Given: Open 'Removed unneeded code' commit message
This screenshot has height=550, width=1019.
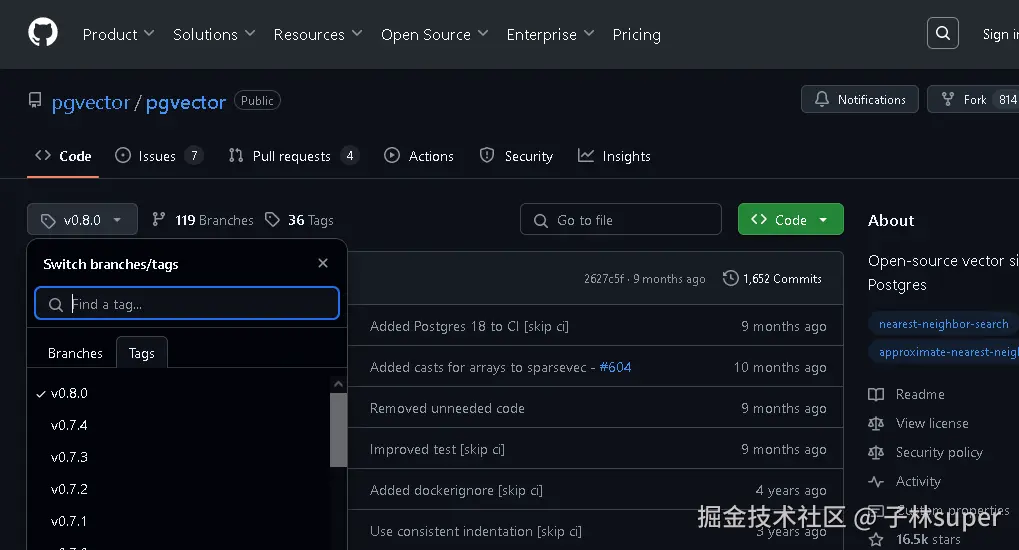Looking at the screenshot, I should pyautogui.click(x=447, y=408).
